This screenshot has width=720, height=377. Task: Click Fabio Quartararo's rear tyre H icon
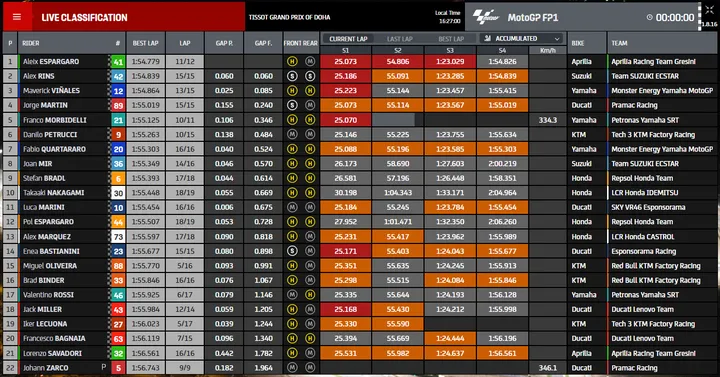[310, 149]
